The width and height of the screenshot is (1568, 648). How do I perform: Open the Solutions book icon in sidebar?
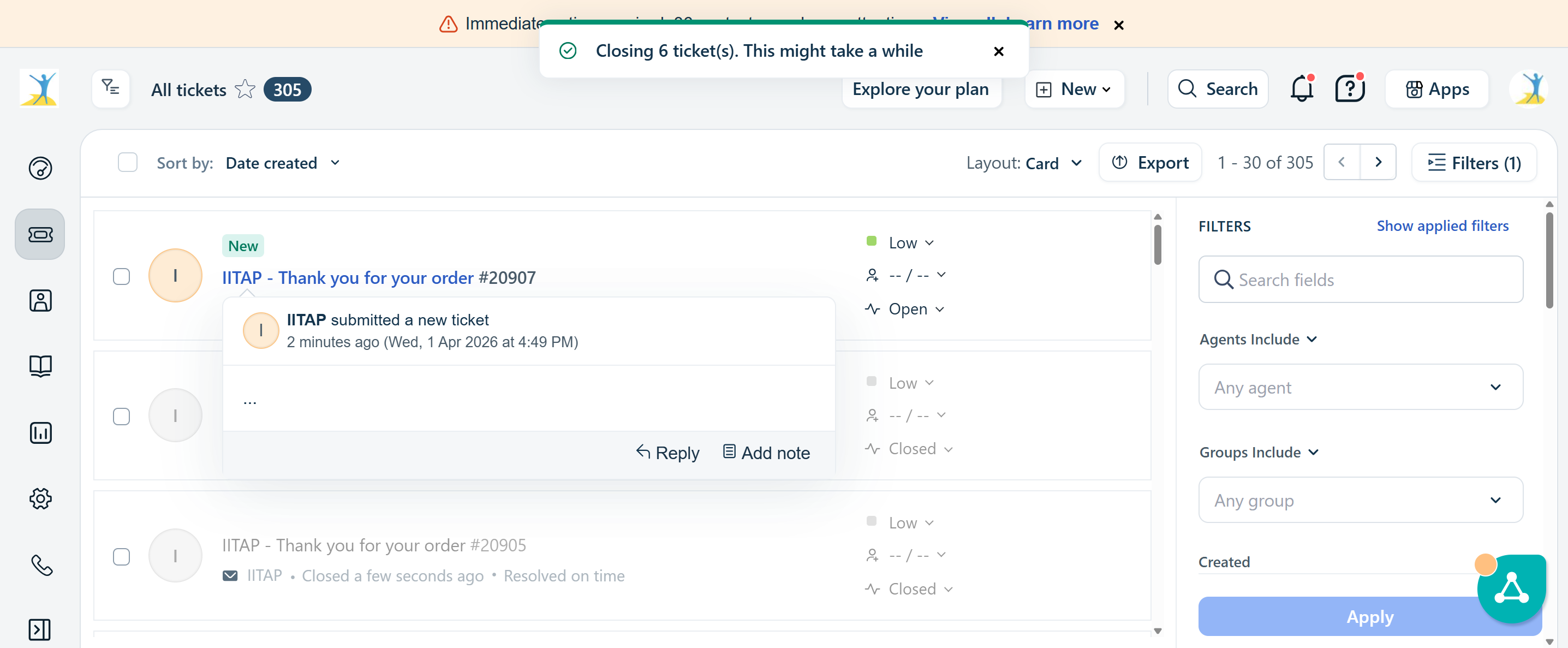click(40, 366)
